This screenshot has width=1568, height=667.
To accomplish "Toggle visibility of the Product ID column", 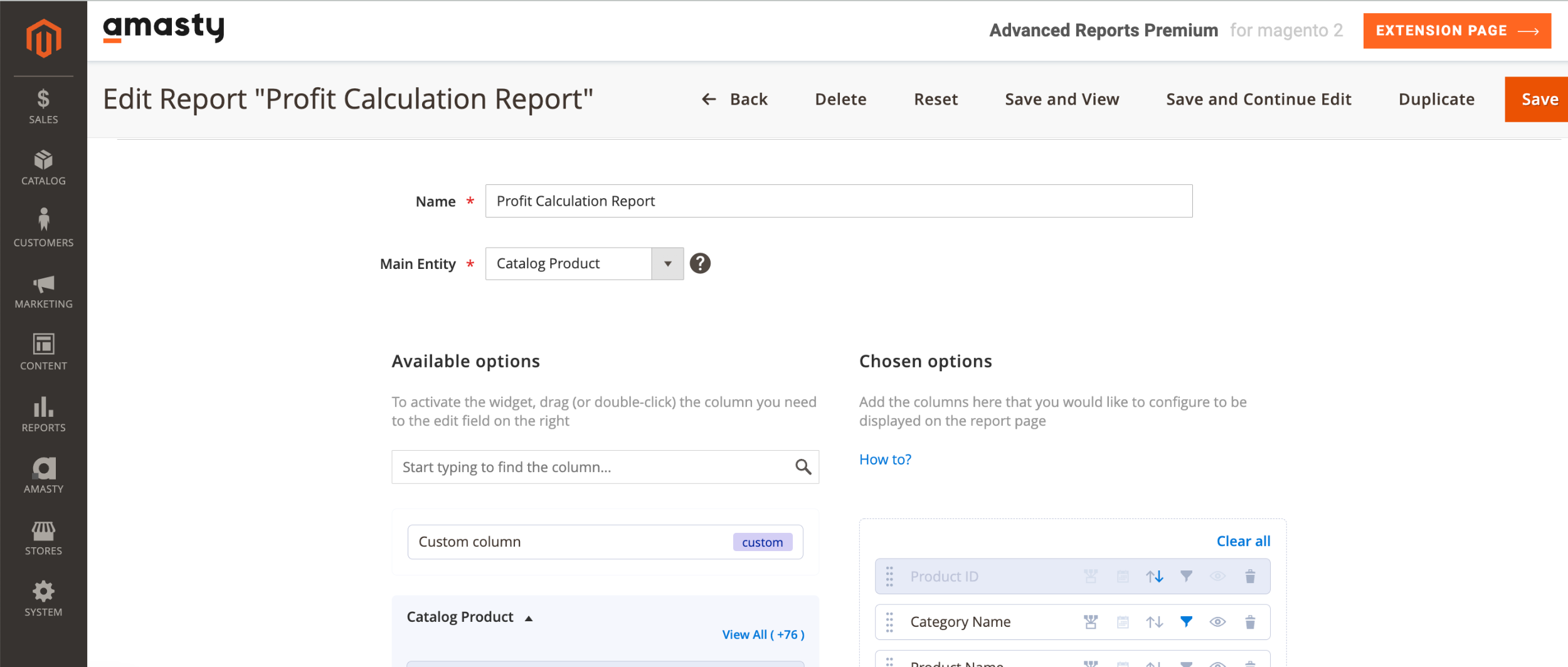I will [1218, 575].
